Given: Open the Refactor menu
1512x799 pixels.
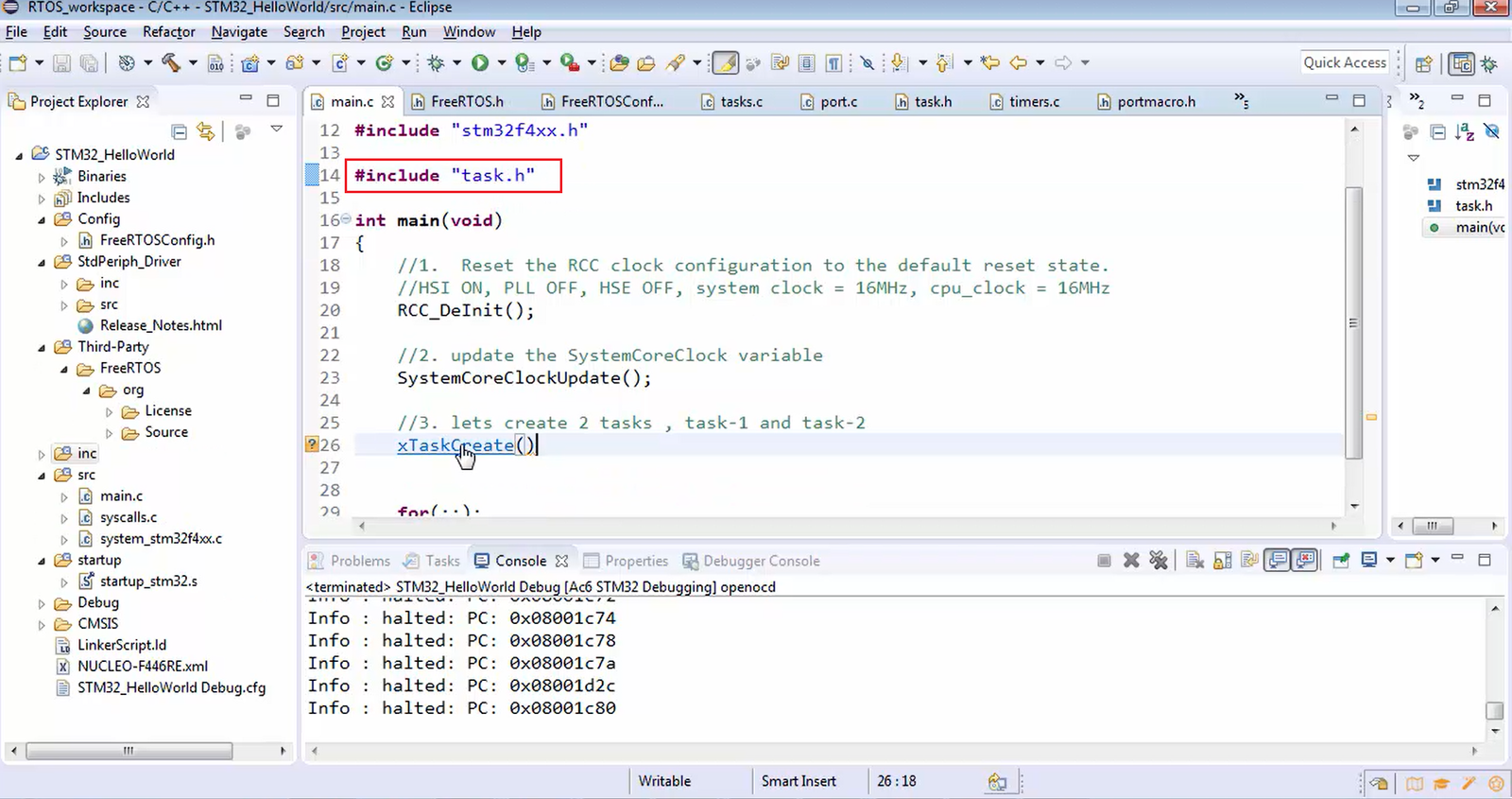Looking at the screenshot, I should [169, 32].
